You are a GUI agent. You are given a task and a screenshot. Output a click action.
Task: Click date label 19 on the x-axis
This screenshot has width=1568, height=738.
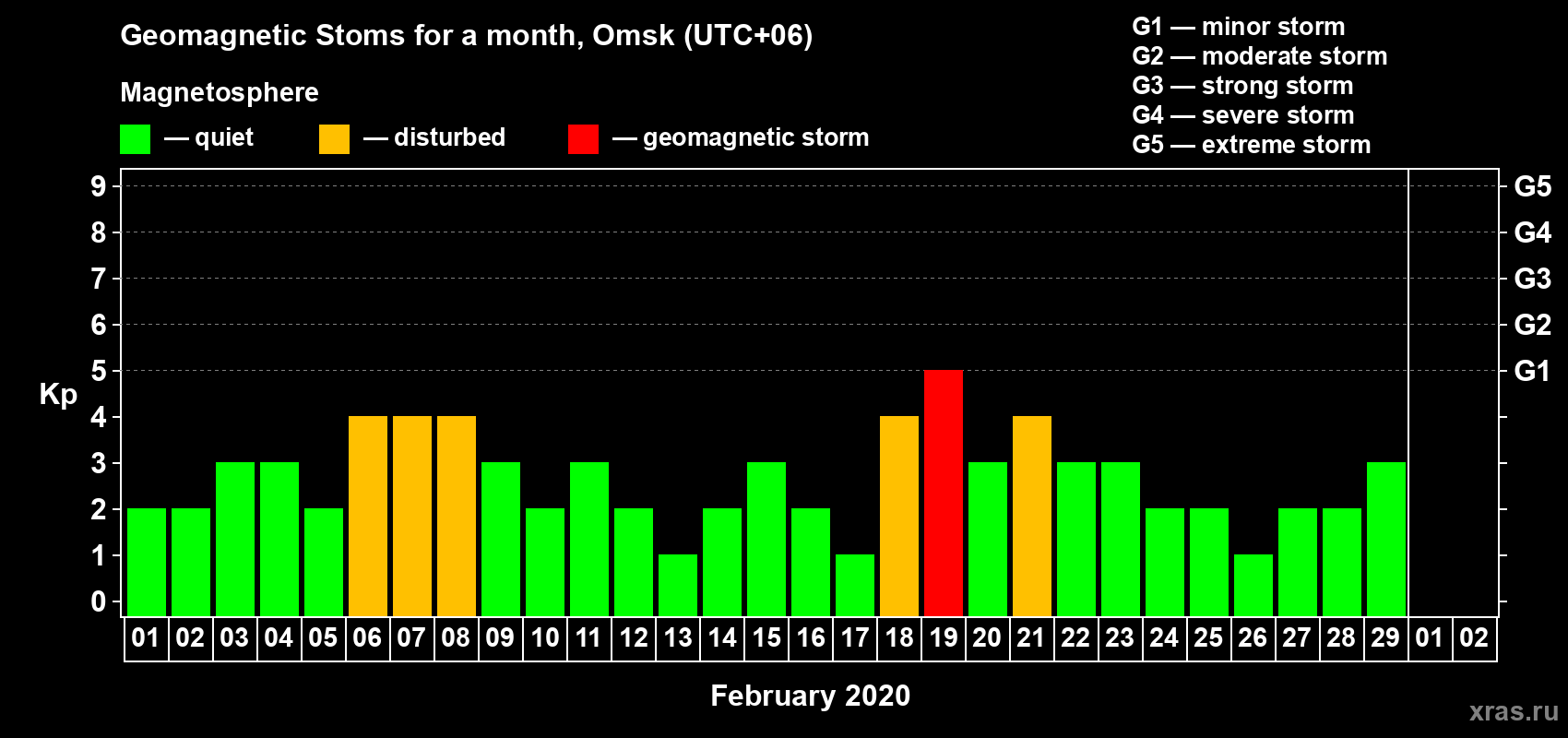[944, 638]
